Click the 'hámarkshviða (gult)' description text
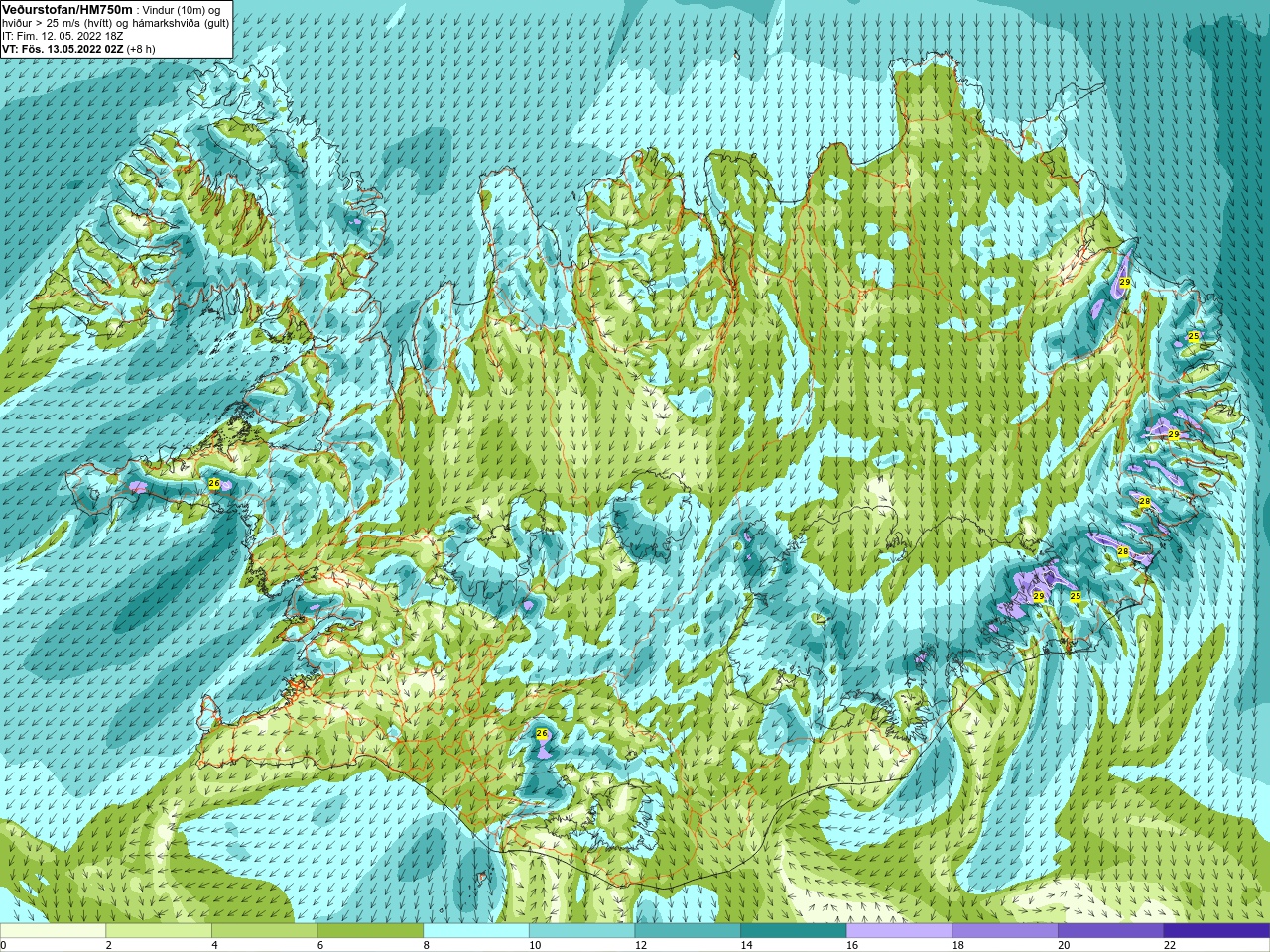 tap(179, 22)
